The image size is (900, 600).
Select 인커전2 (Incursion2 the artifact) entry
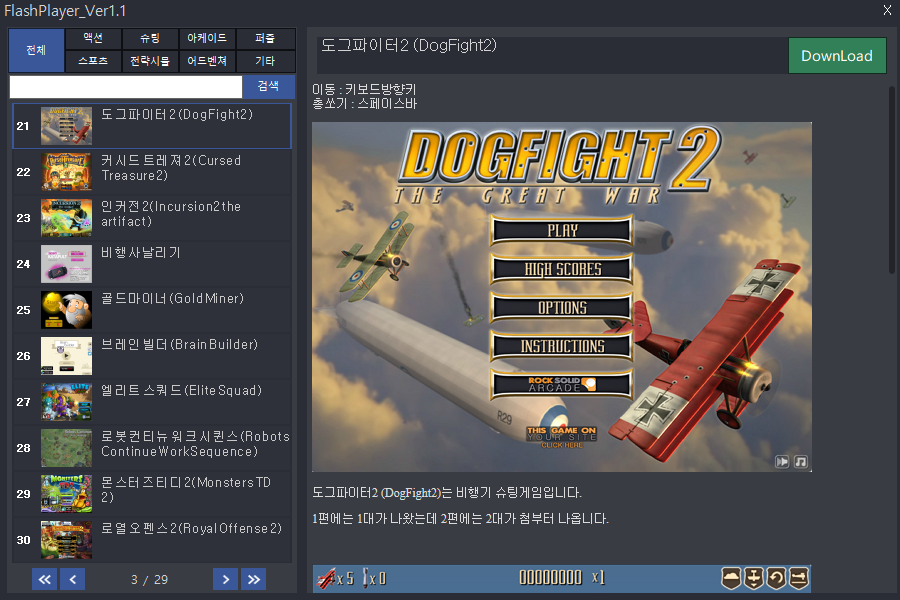(x=152, y=218)
